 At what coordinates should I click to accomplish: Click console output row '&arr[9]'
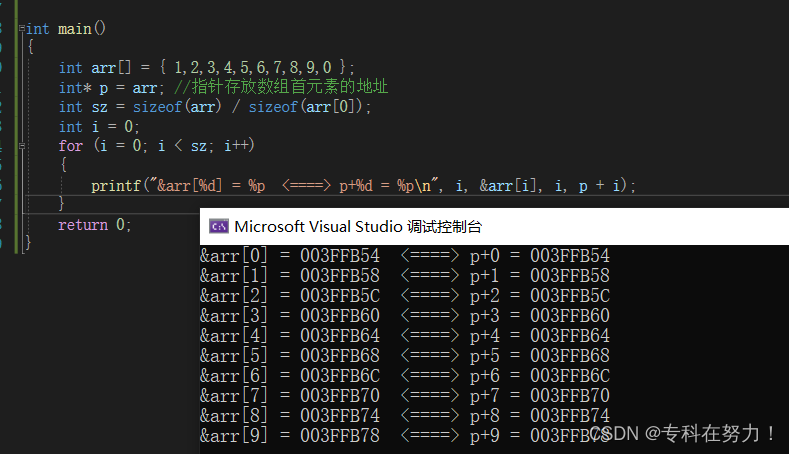405,435
